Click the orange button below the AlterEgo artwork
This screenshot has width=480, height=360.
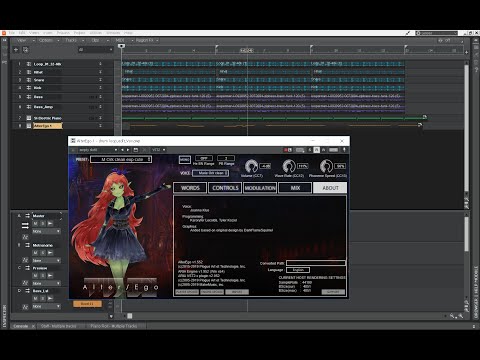[87, 304]
